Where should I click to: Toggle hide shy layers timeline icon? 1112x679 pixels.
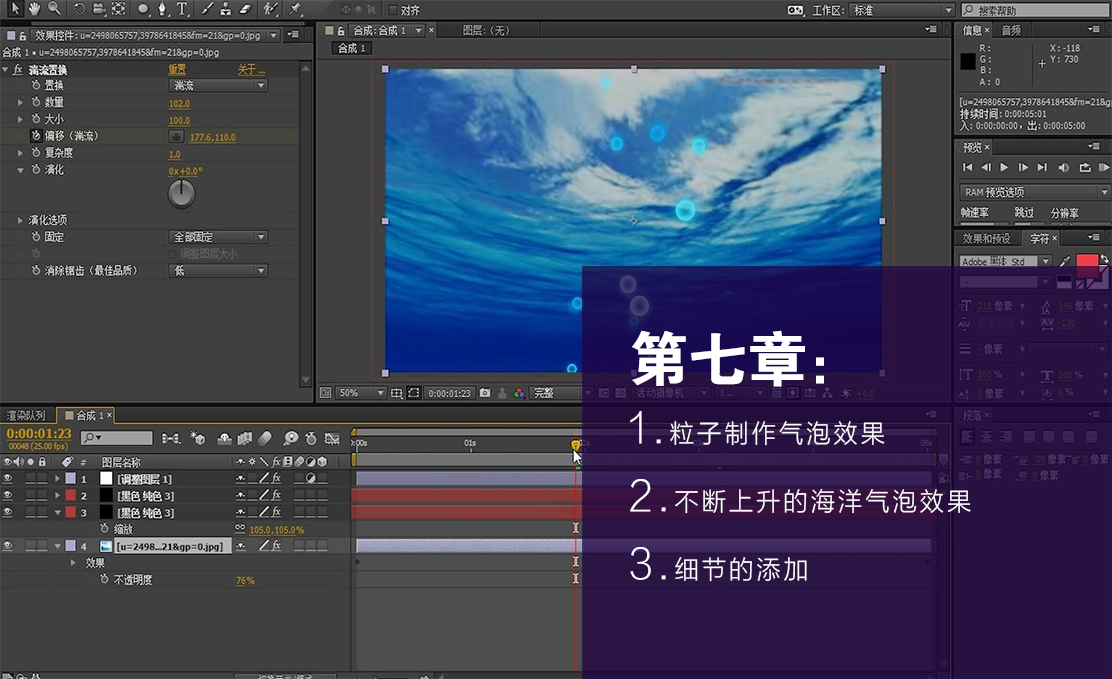point(224,438)
